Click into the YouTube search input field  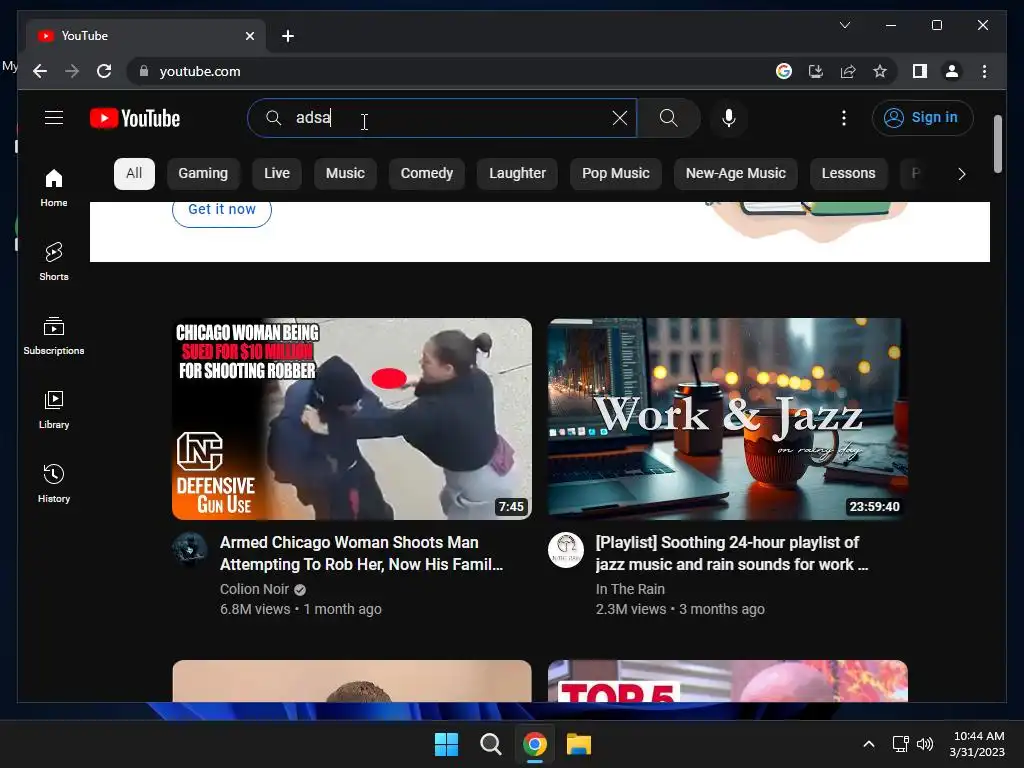click(x=444, y=118)
